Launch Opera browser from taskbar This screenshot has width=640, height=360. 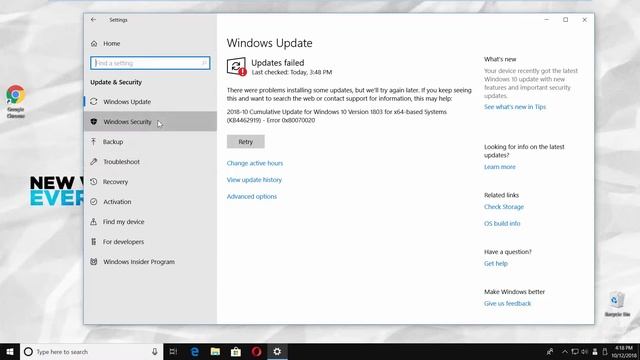[256, 351]
